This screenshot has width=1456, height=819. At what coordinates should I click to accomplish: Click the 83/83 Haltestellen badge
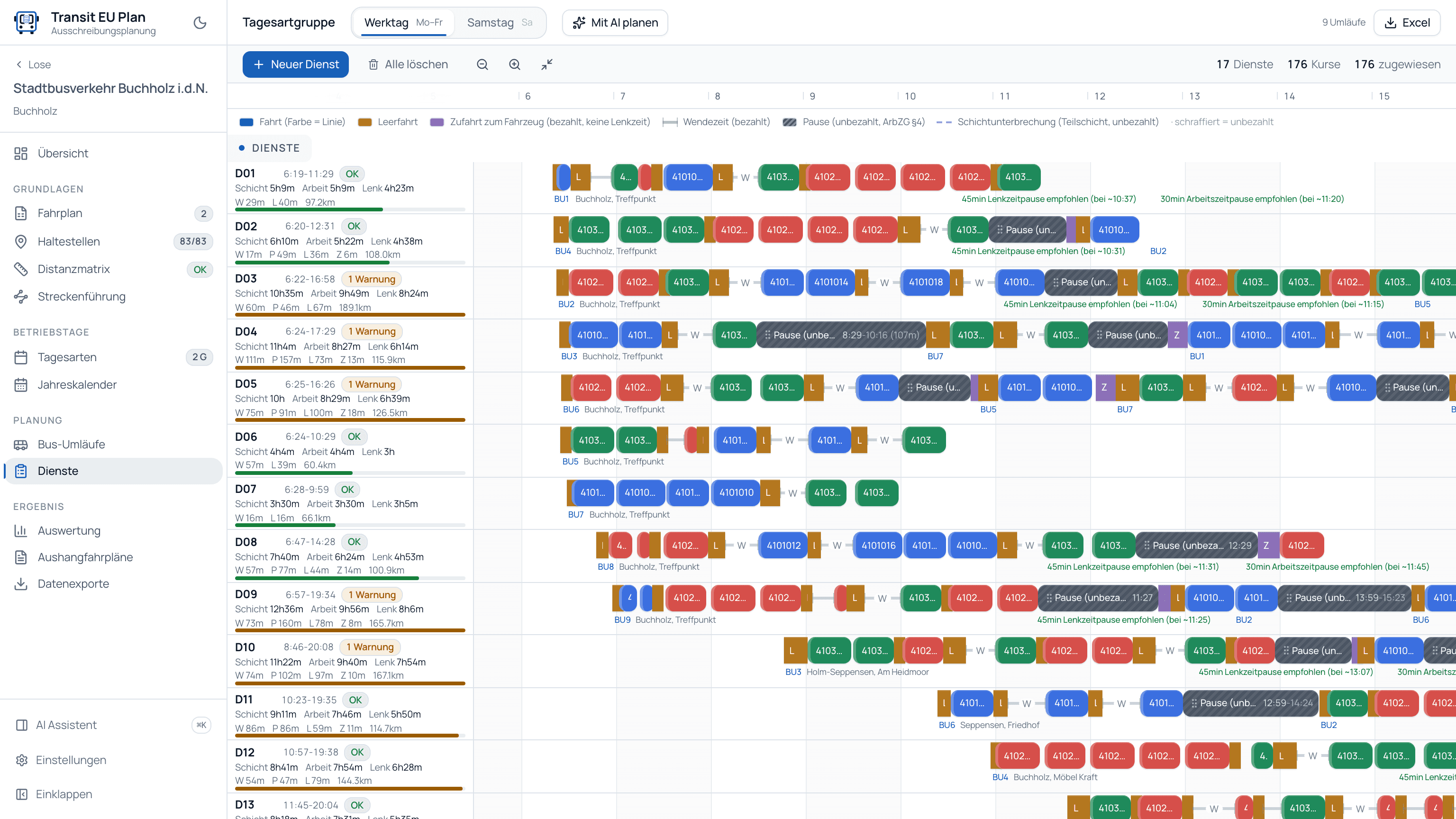point(193,241)
